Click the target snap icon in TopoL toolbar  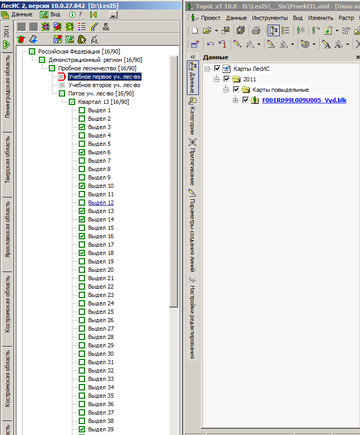[305, 44]
